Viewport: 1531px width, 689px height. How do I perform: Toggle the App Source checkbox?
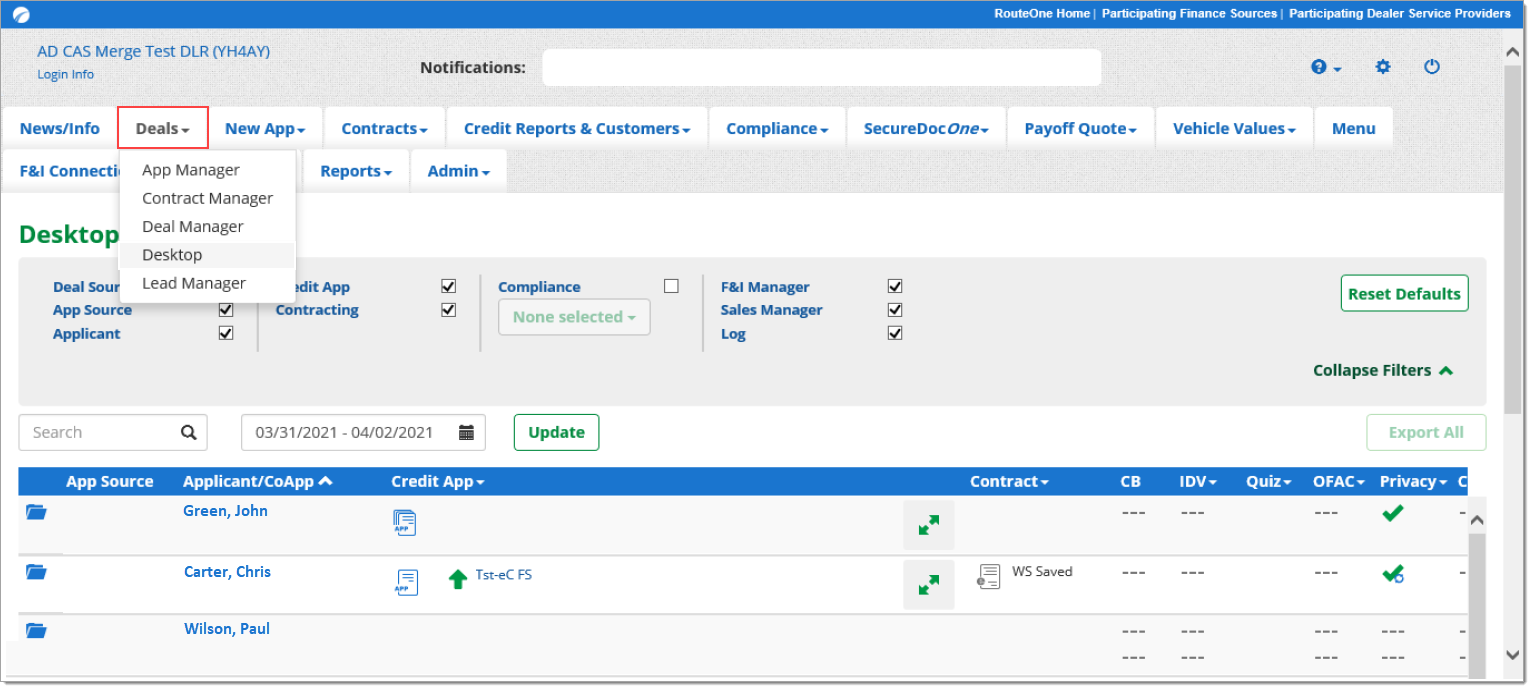226,310
